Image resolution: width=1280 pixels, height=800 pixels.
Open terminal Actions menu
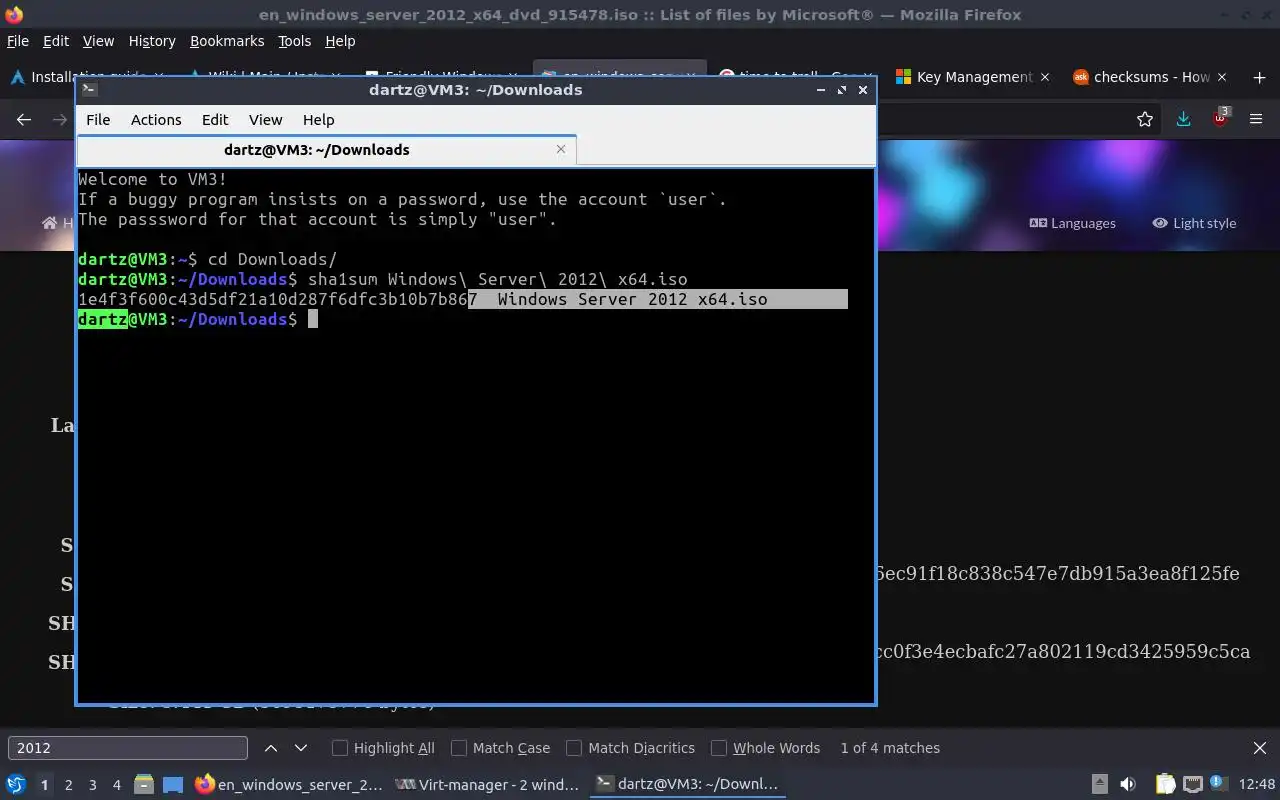(x=156, y=119)
